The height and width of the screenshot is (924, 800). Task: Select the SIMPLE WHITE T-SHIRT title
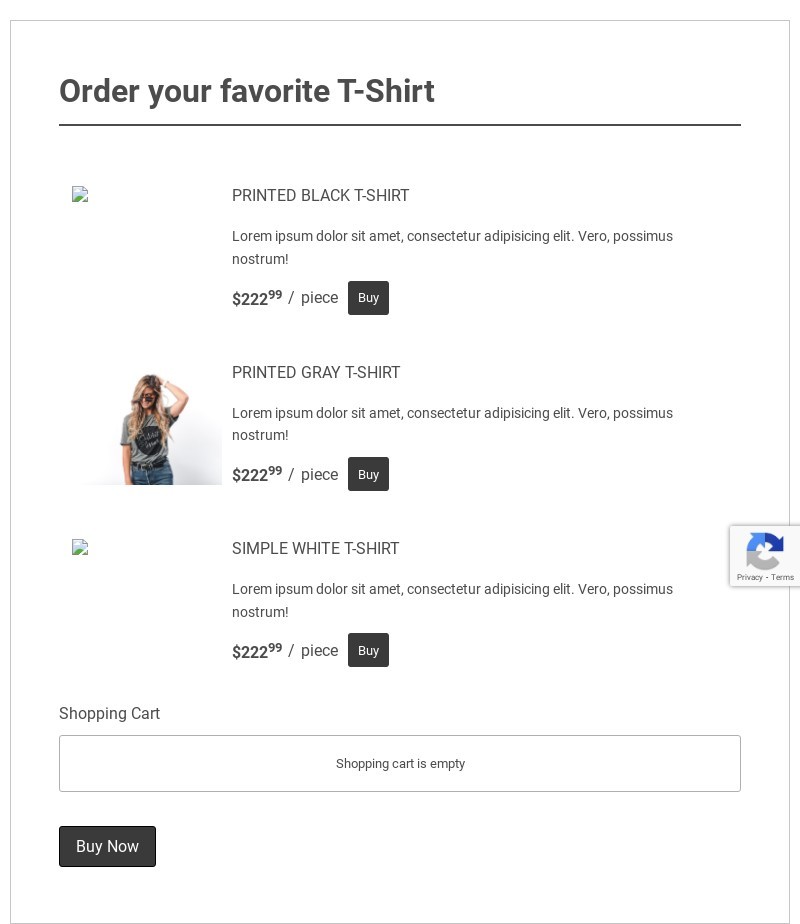(315, 549)
